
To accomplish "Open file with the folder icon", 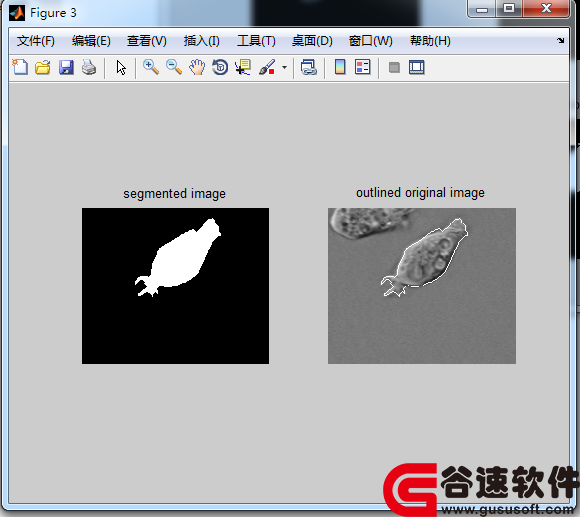I will pyautogui.click(x=43, y=67).
